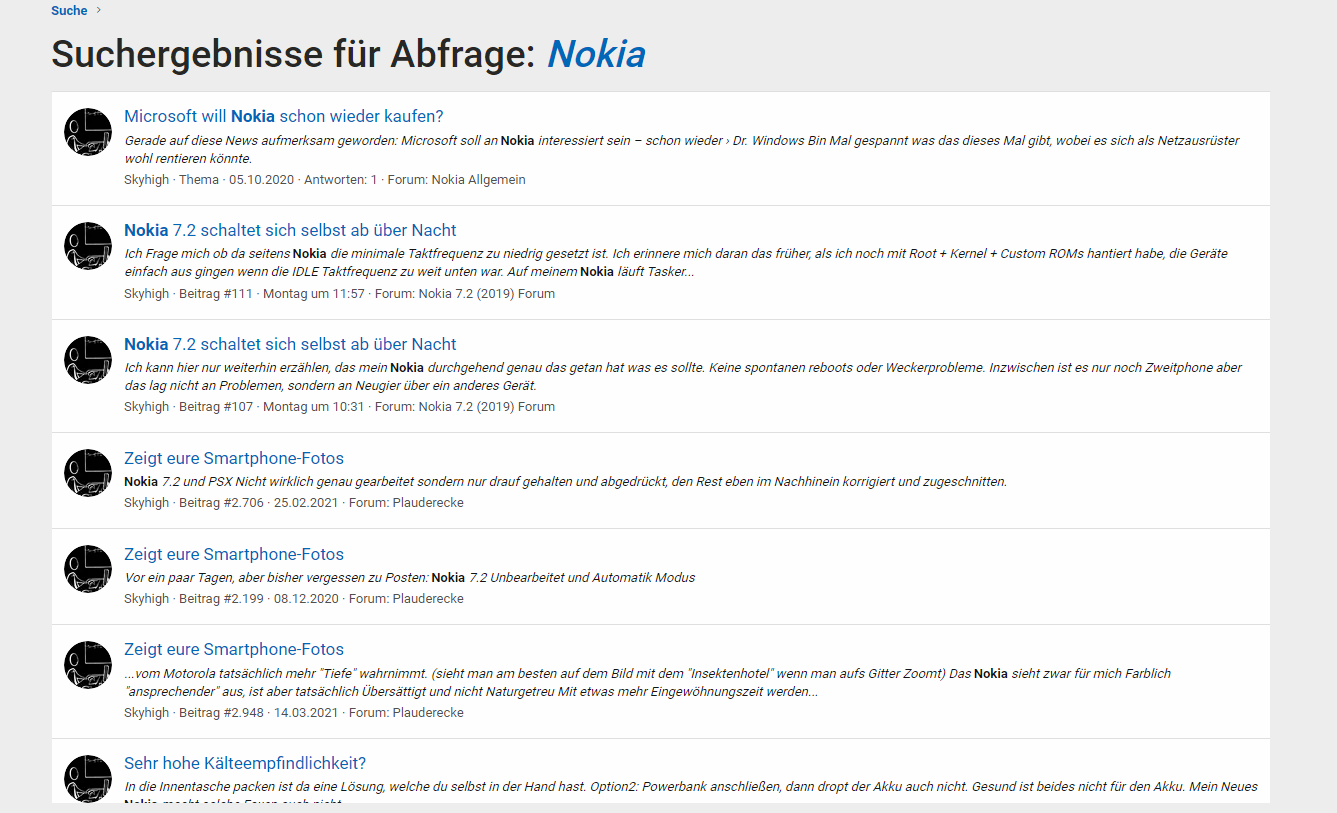Screen dimensions: 1337x813
Task: Open the 'Nokia 7.2 schaltet sich selbst ab' result with Beitrag #107
Action: pos(290,344)
